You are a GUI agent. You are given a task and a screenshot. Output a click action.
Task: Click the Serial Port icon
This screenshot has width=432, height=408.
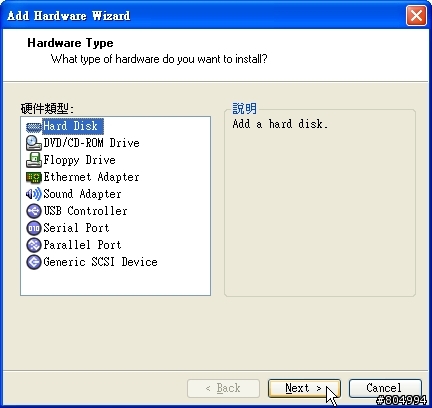(x=34, y=228)
